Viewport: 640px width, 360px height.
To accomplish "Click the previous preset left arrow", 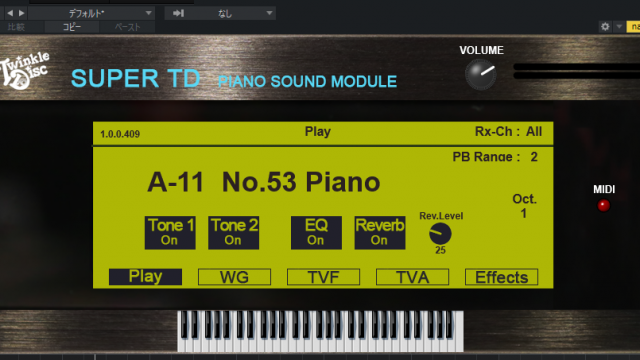I will pyautogui.click(x=10, y=13).
